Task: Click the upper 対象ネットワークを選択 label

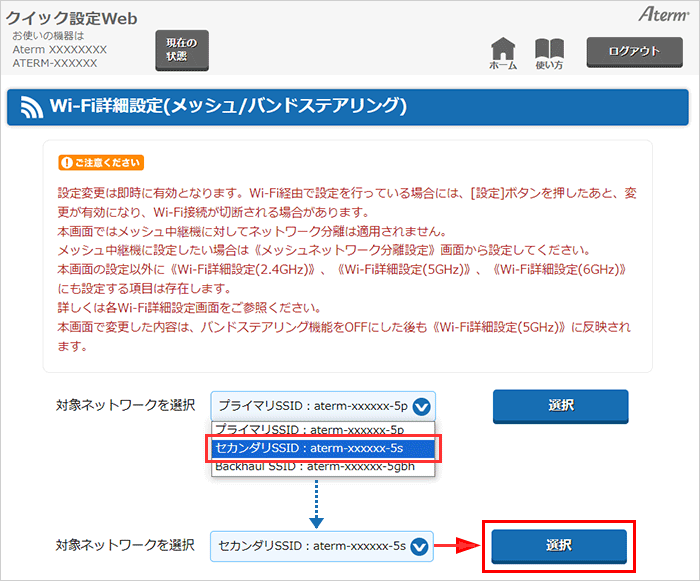Action: coord(125,405)
